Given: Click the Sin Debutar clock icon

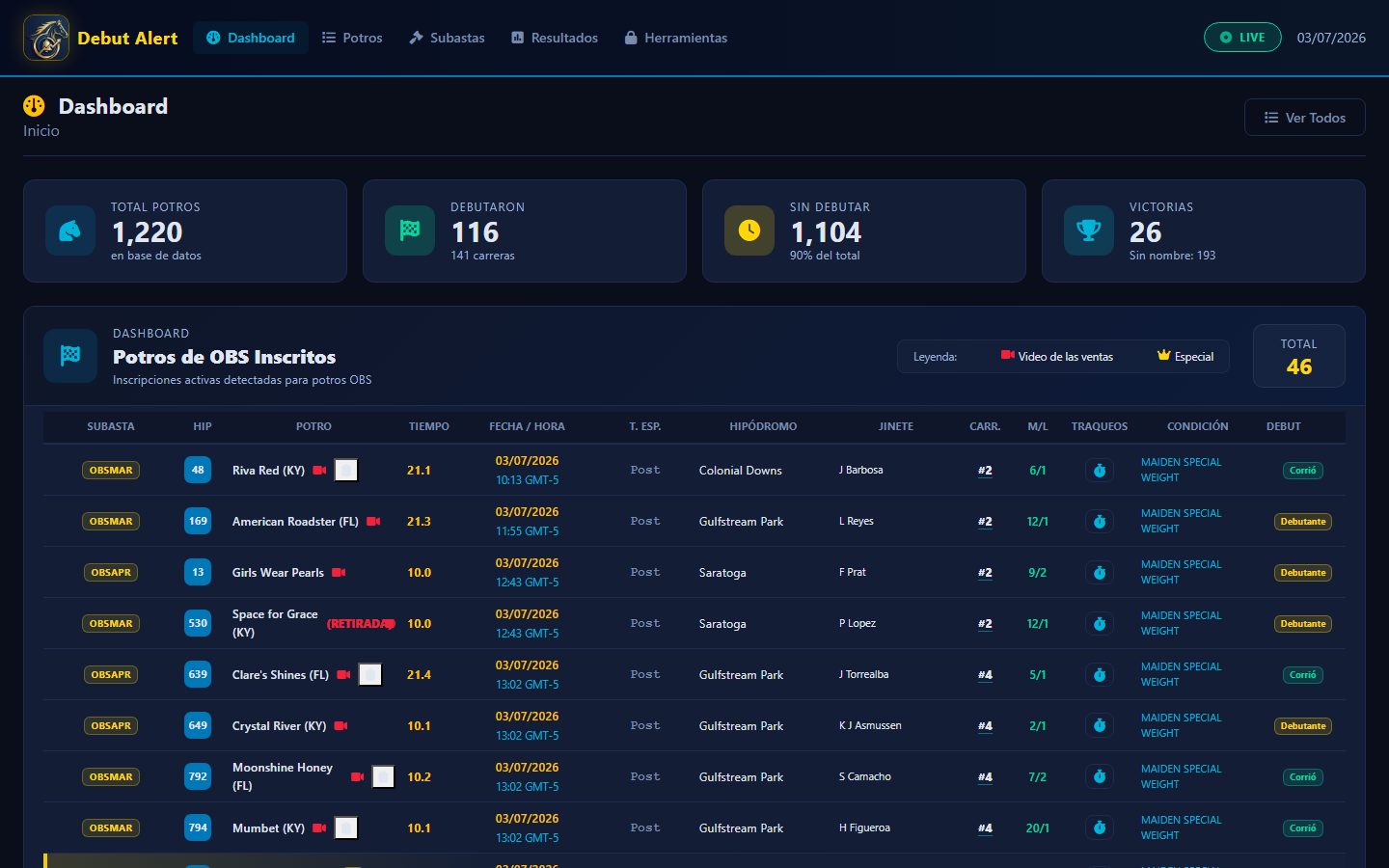Looking at the screenshot, I should pyautogui.click(x=749, y=231).
